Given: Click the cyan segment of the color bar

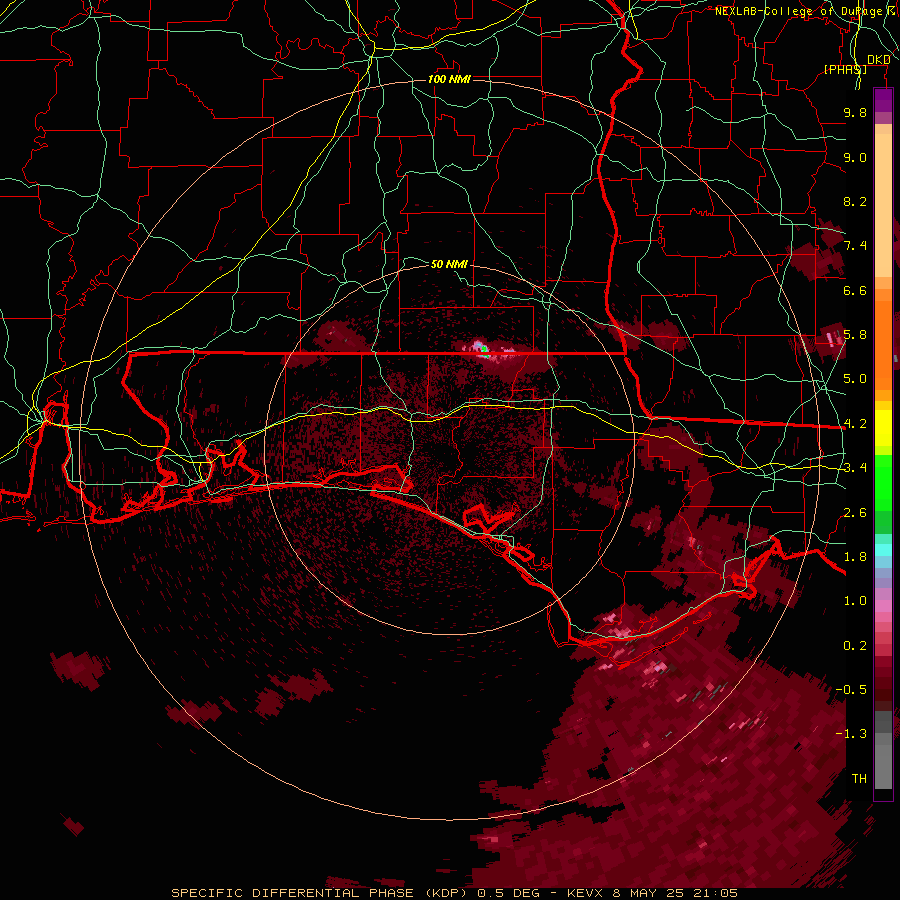Looking at the screenshot, I should pos(883,550).
